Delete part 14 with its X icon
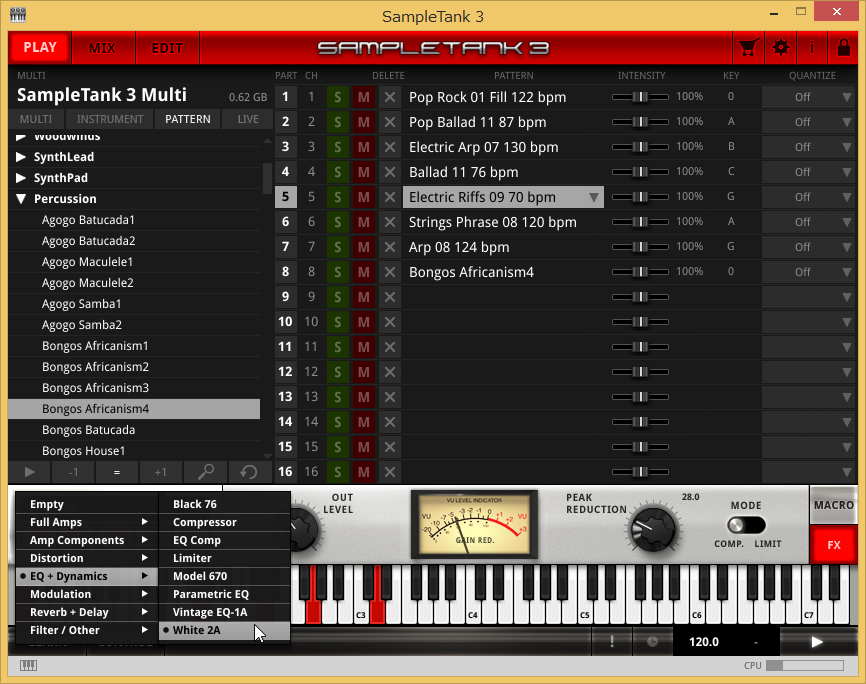Screen dimensions: 866x684 [390, 422]
